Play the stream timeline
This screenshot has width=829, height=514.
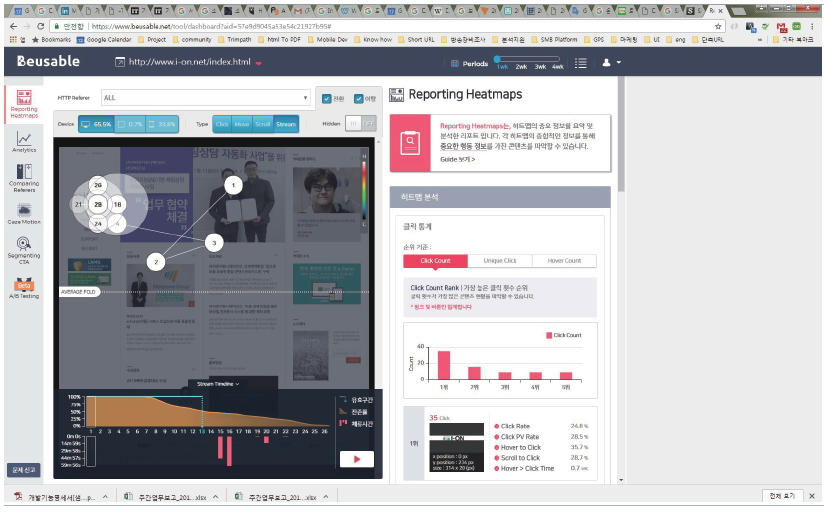(x=356, y=460)
